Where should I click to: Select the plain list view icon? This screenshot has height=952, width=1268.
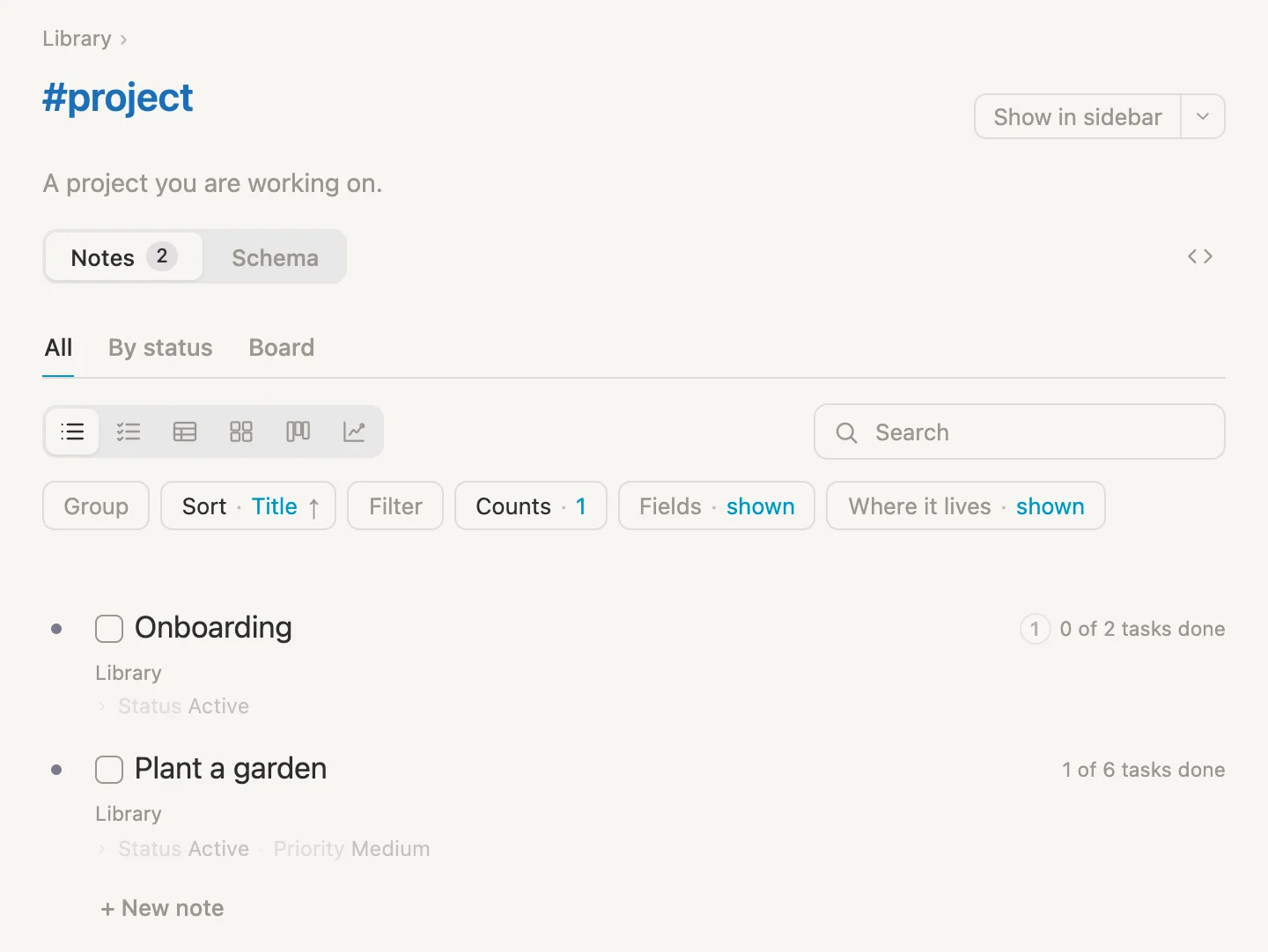tap(72, 432)
